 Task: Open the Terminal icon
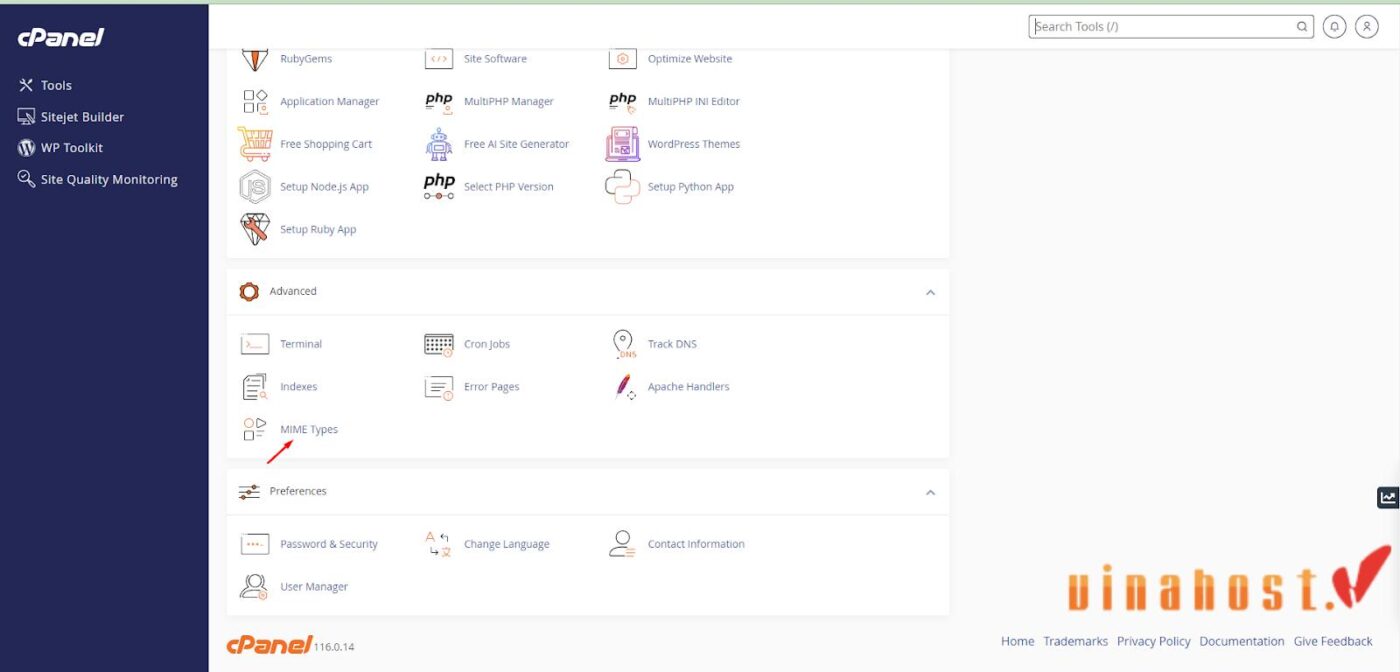point(255,344)
